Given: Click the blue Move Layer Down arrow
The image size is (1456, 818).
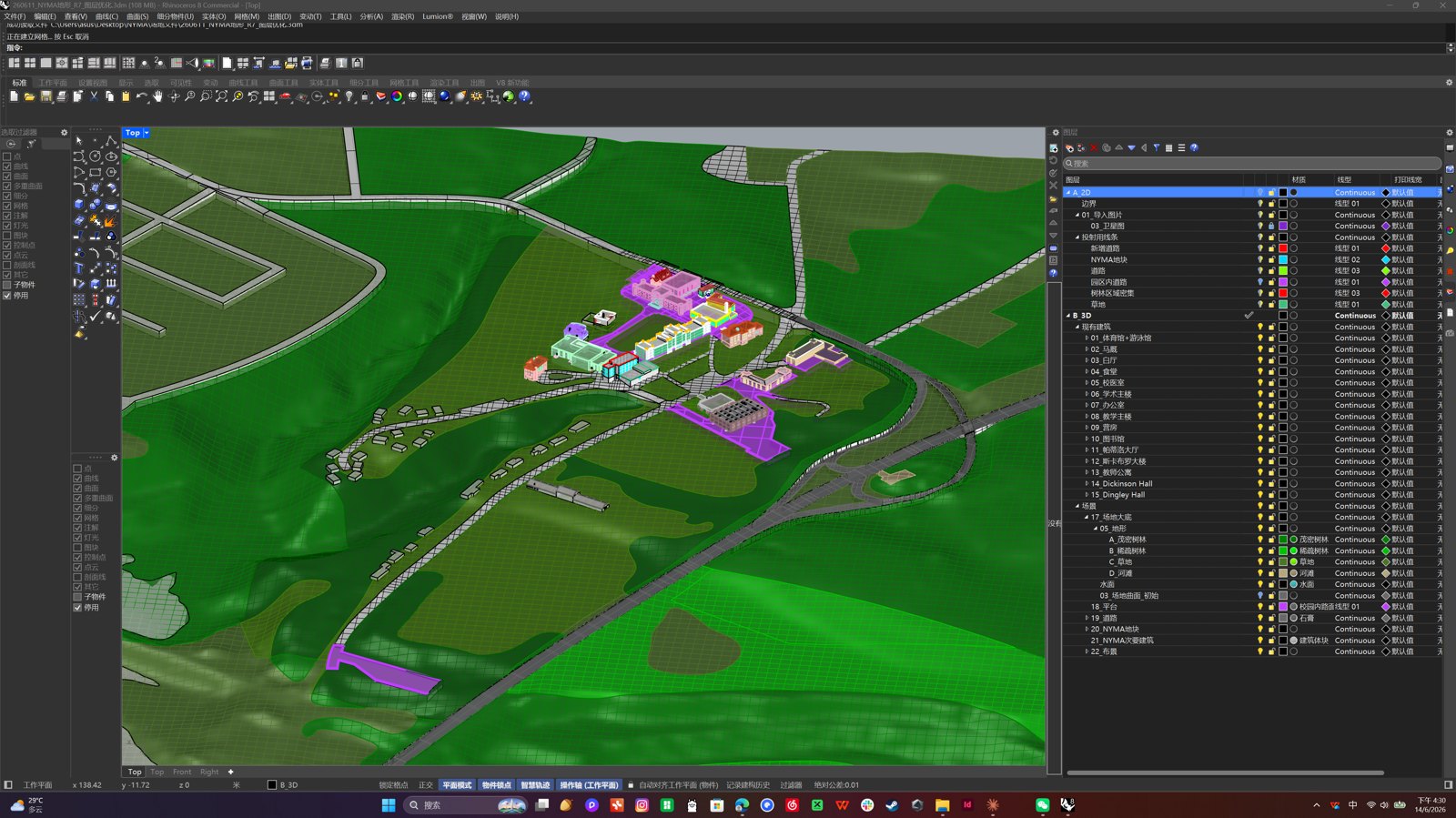Looking at the screenshot, I should point(1131,147).
